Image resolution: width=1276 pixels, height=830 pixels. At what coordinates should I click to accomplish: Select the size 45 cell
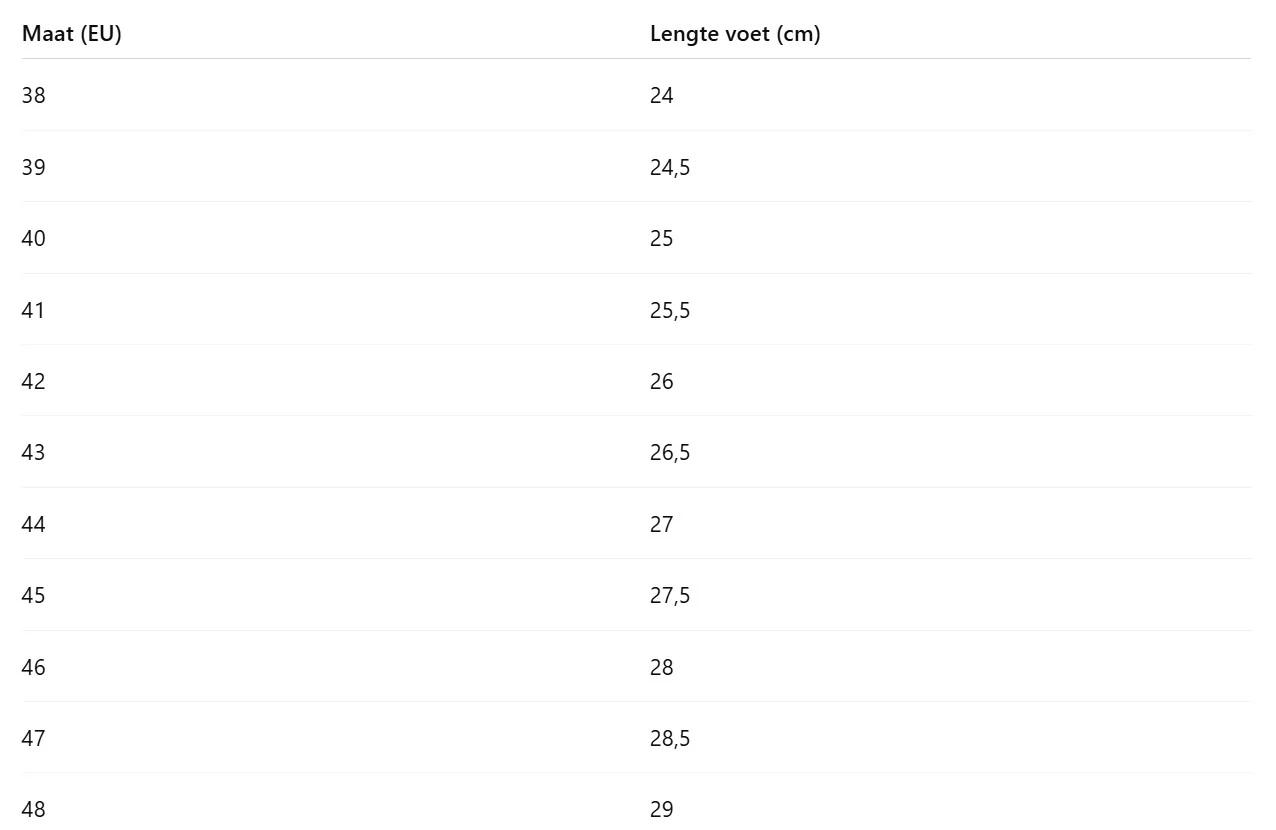click(34, 596)
